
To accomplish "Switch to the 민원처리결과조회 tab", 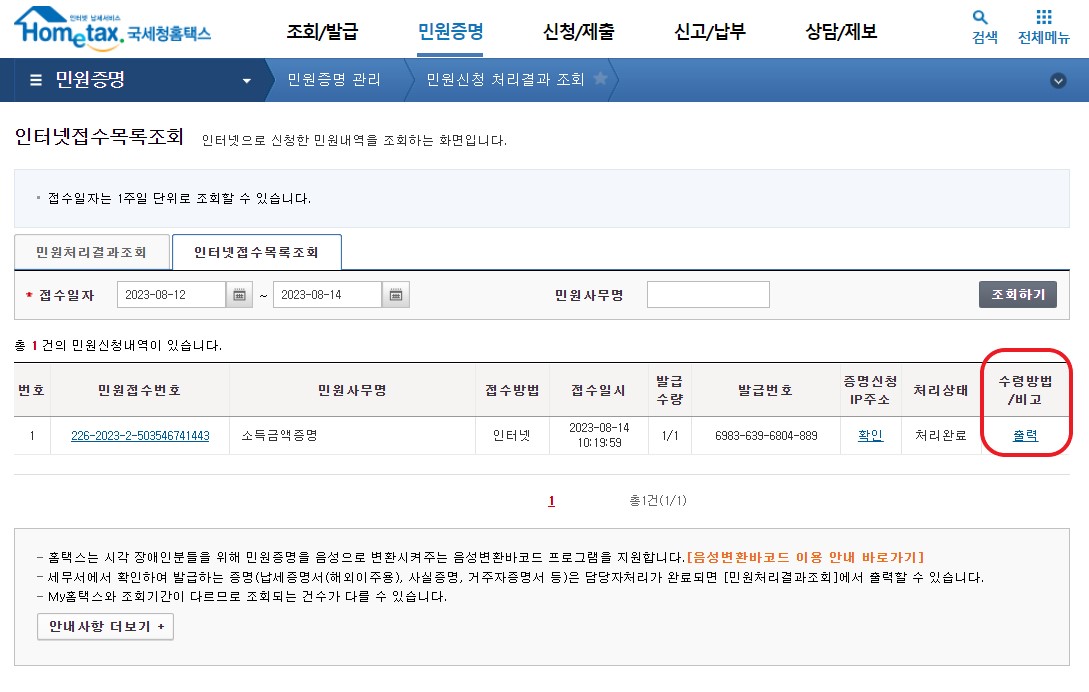I will click(90, 252).
